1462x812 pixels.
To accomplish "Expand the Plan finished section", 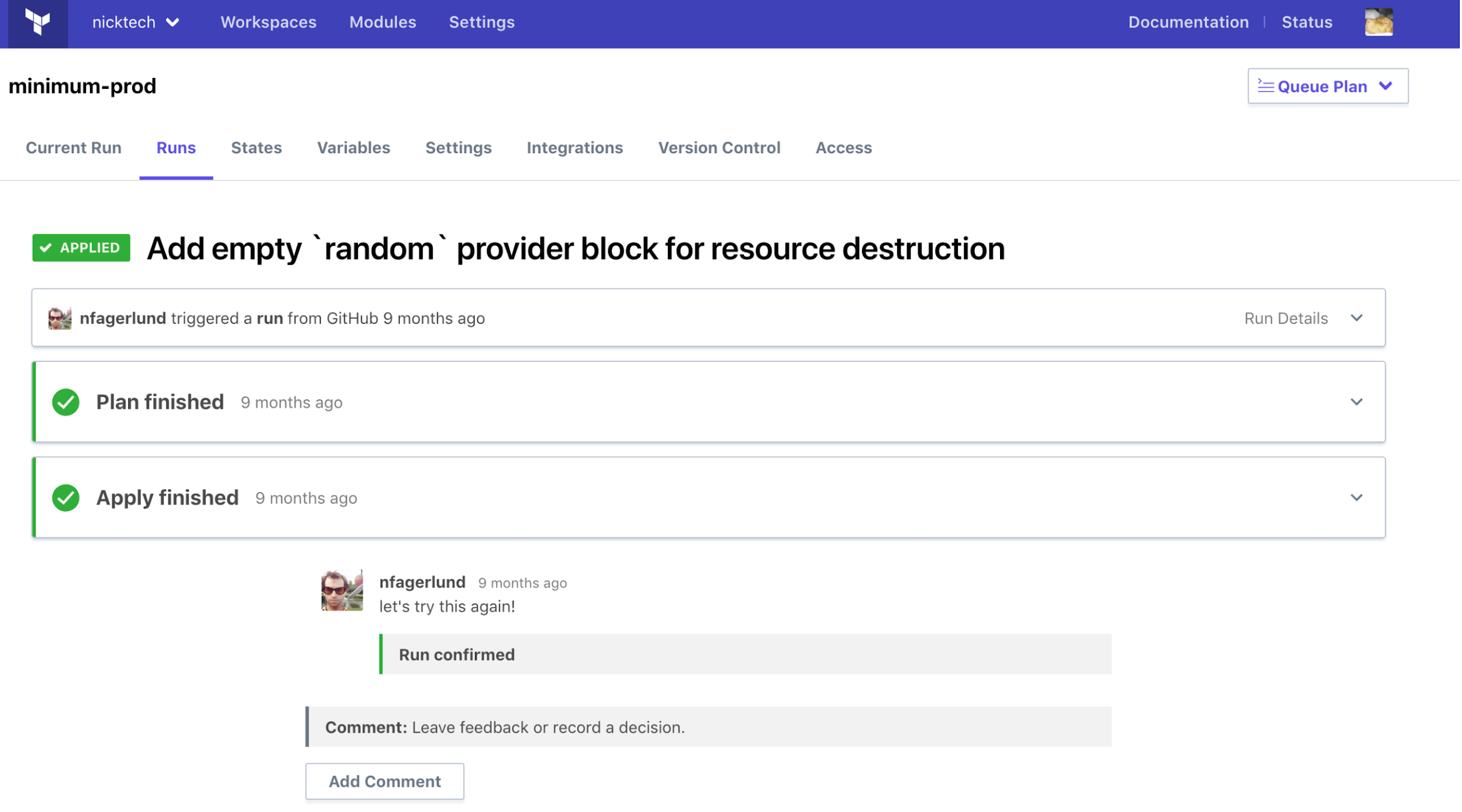I will pyautogui.click(x=1357, y=402).
